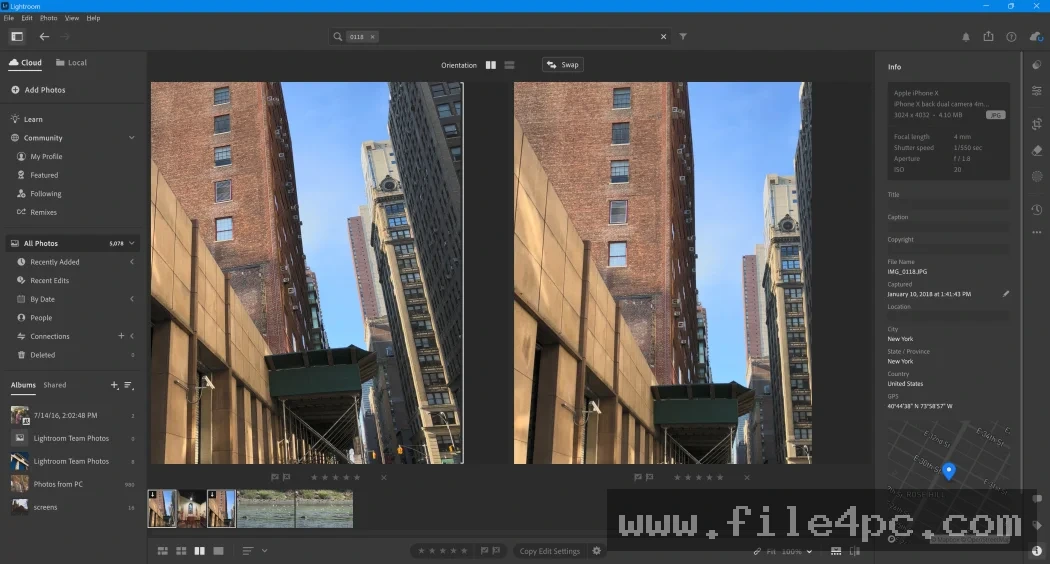Switch to Square Grid view
Image resolution: width=1050 pixels, height=564 pixels.
pos(181,551)
